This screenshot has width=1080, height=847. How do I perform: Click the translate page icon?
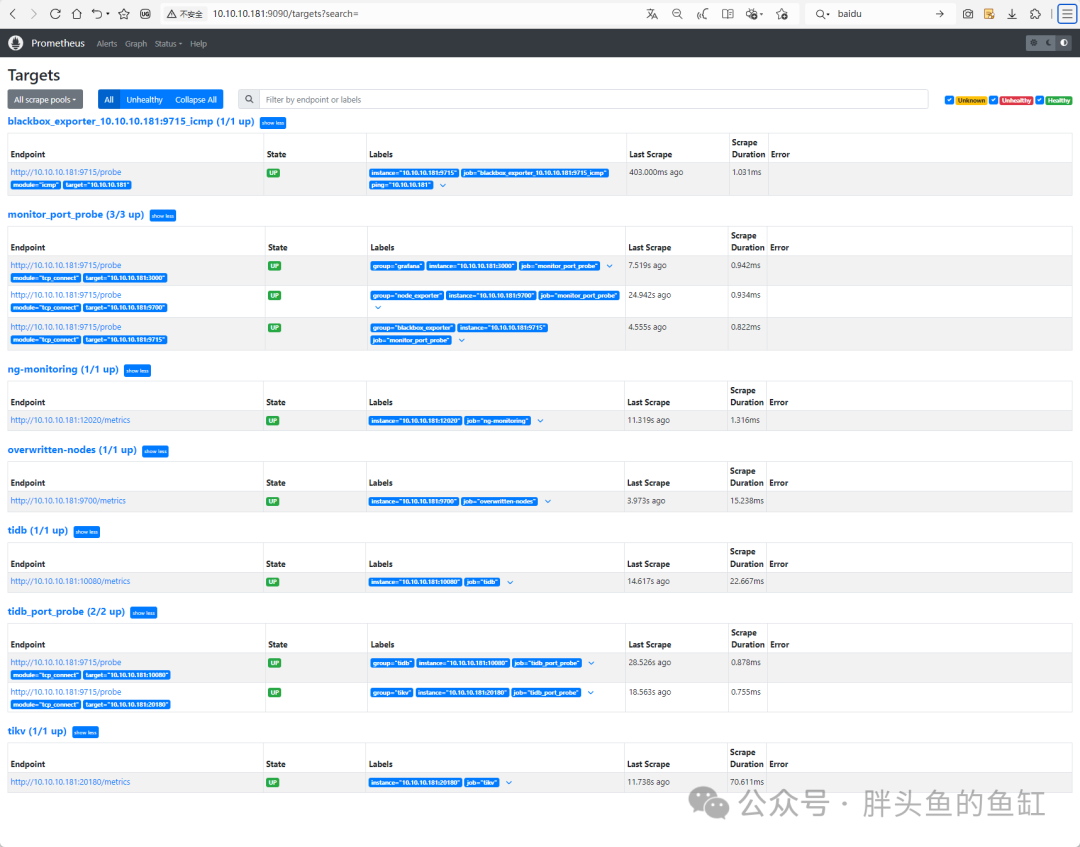point(652,14)
